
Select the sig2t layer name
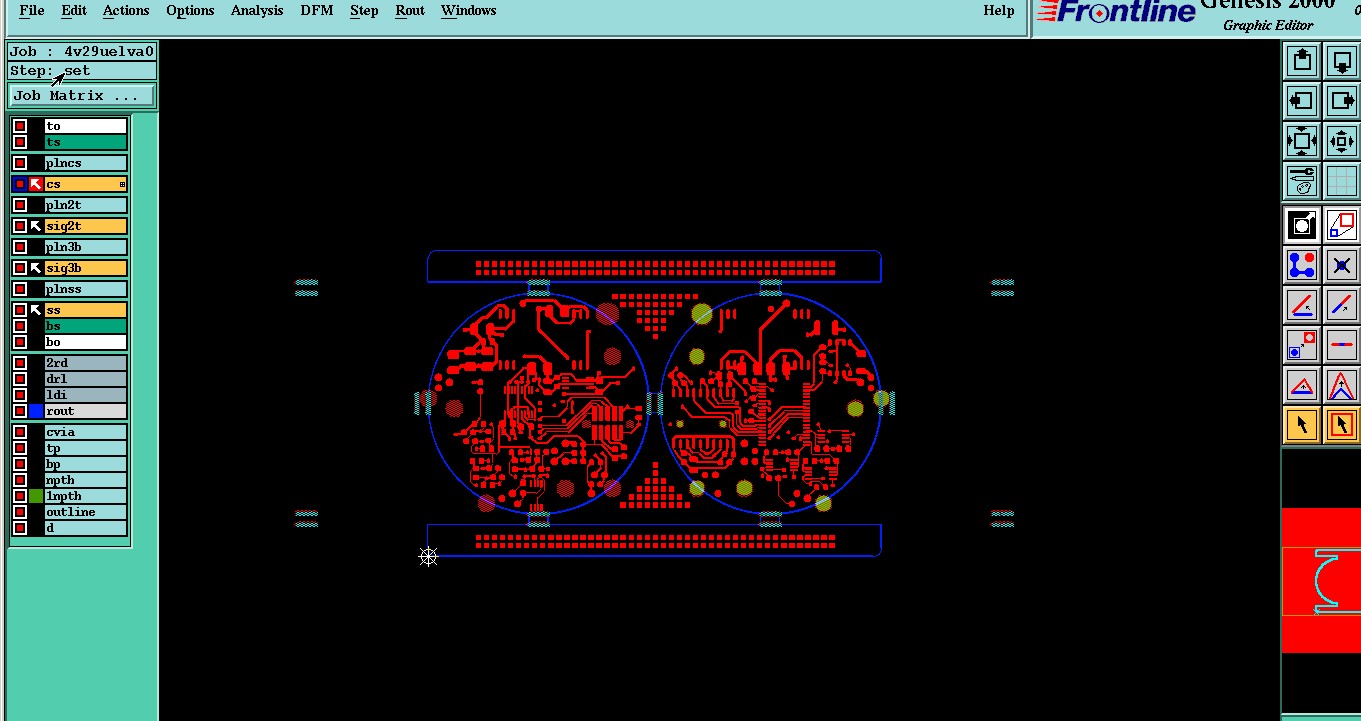[86, 226]
